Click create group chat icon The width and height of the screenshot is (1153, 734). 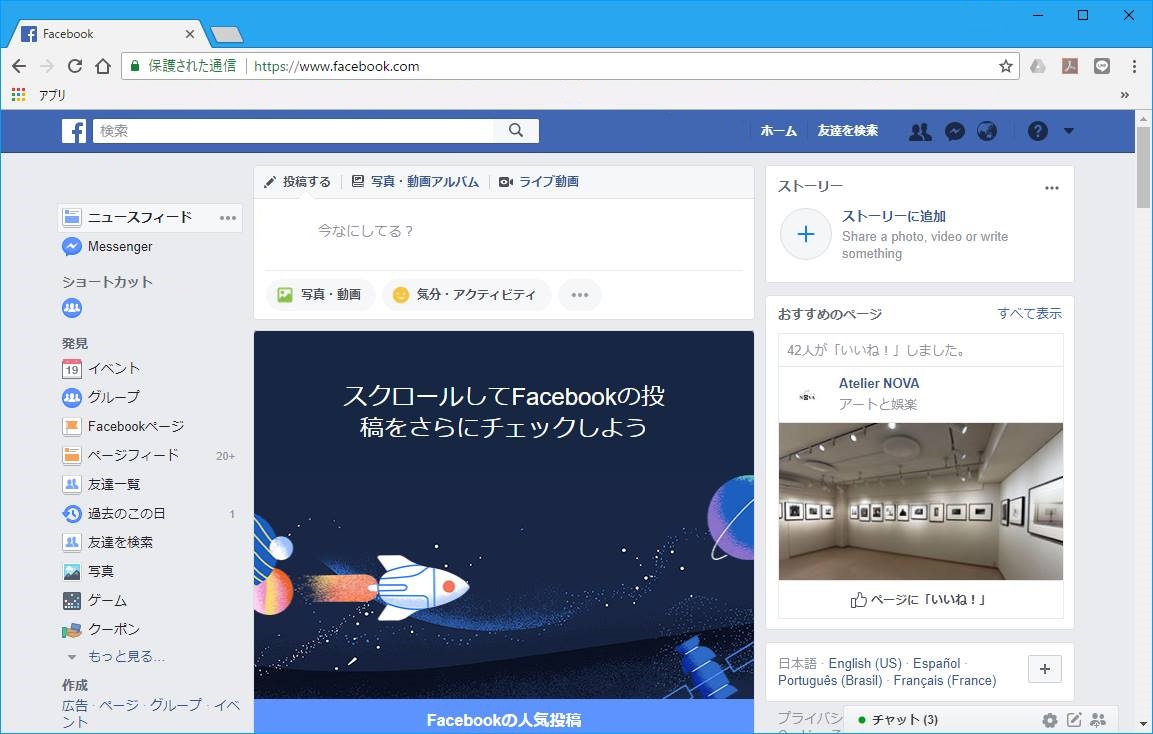(1098, 720)
